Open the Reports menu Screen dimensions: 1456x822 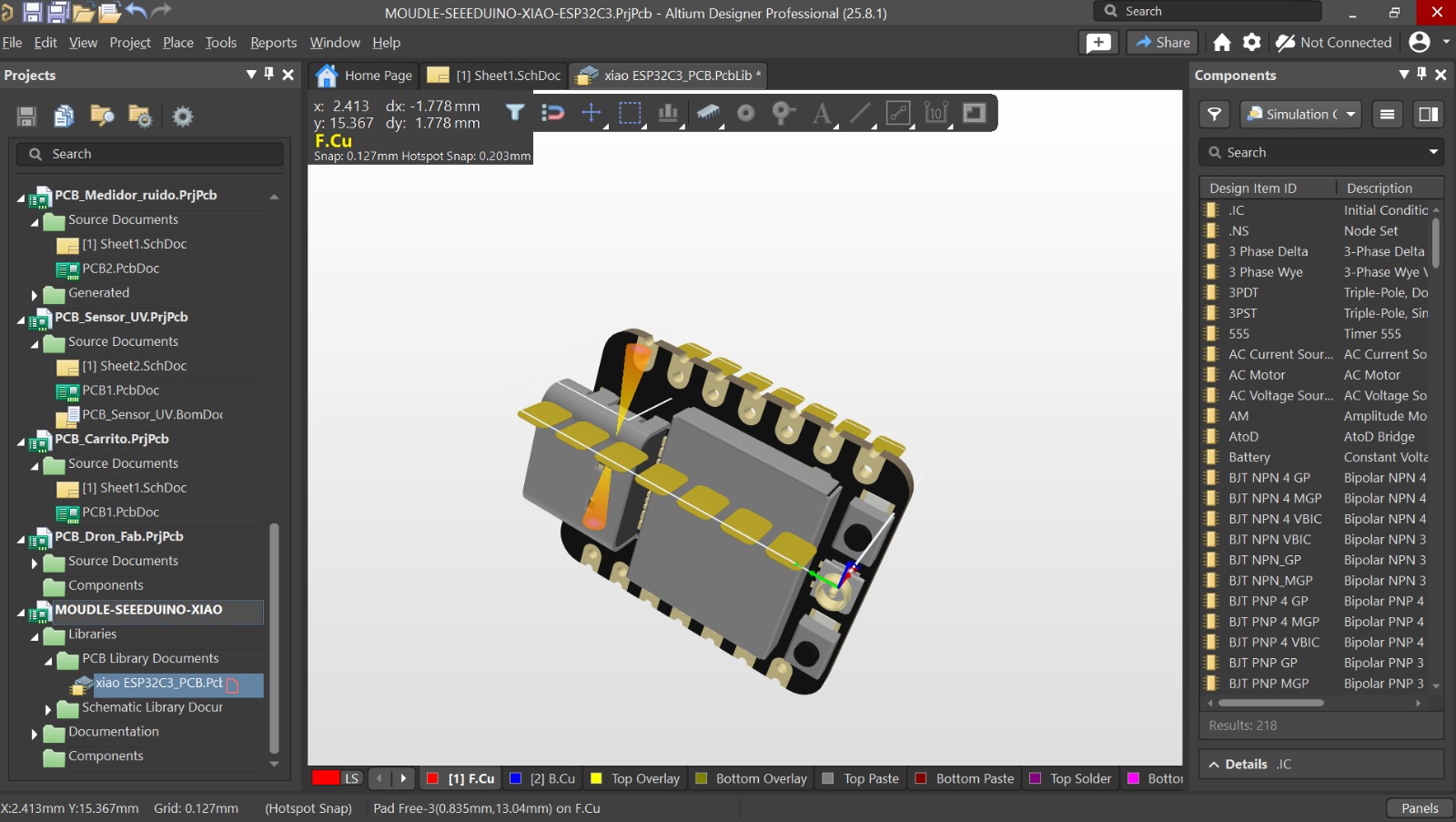point(273,42)
